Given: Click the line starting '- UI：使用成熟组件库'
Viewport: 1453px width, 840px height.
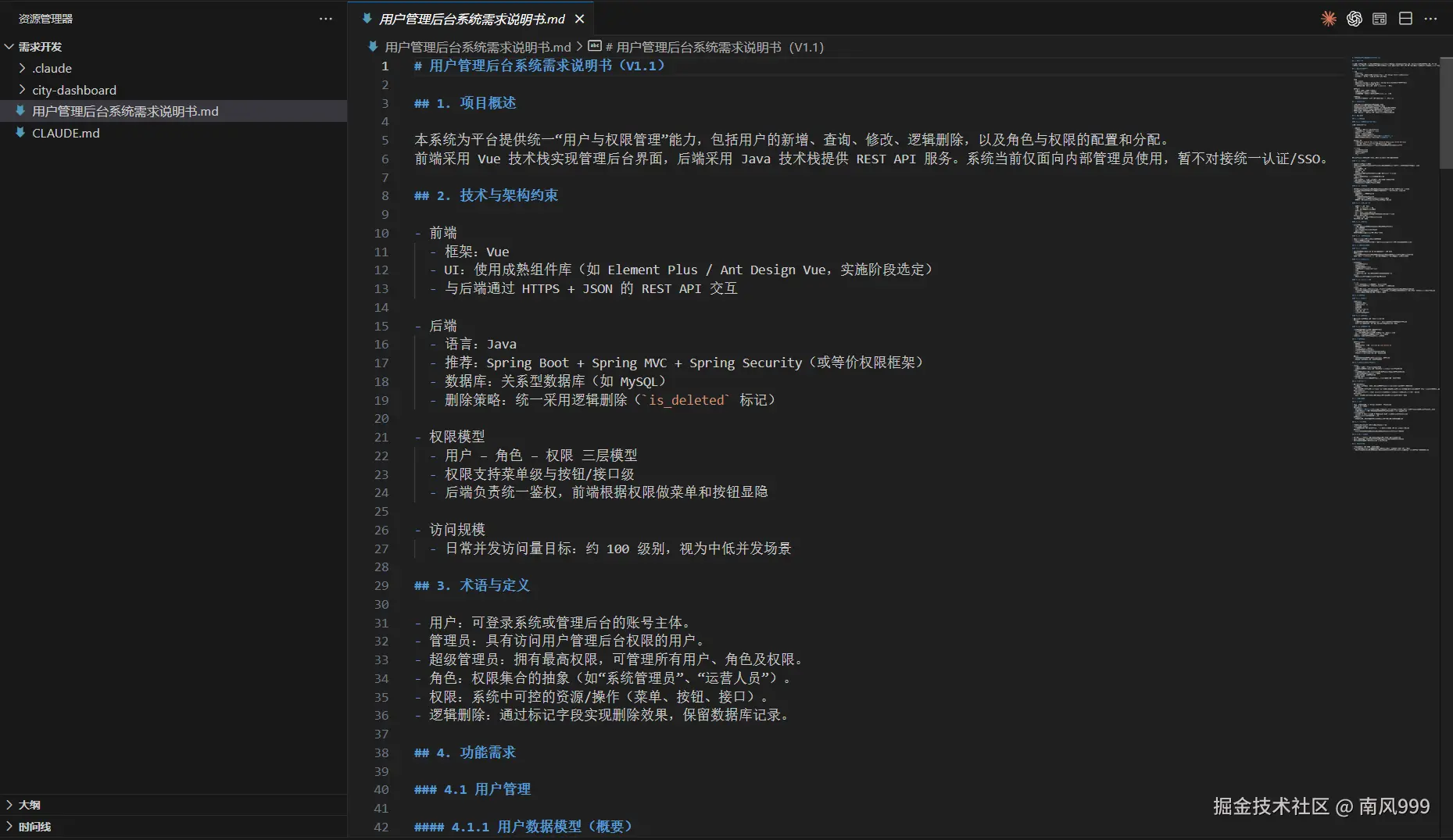Looking at the screenshot, I should pyautogui.click(x=682, y=270).
